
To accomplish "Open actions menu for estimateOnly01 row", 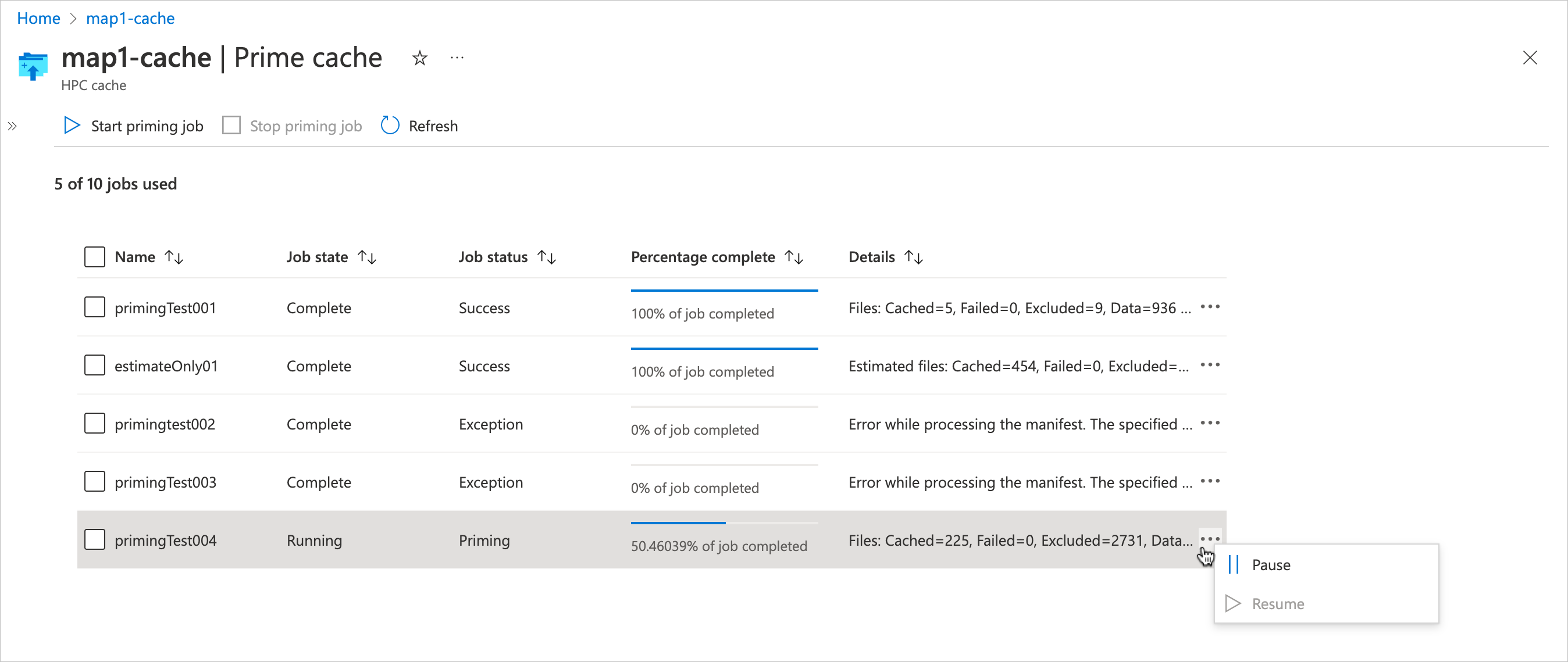I will (1210, 365).
